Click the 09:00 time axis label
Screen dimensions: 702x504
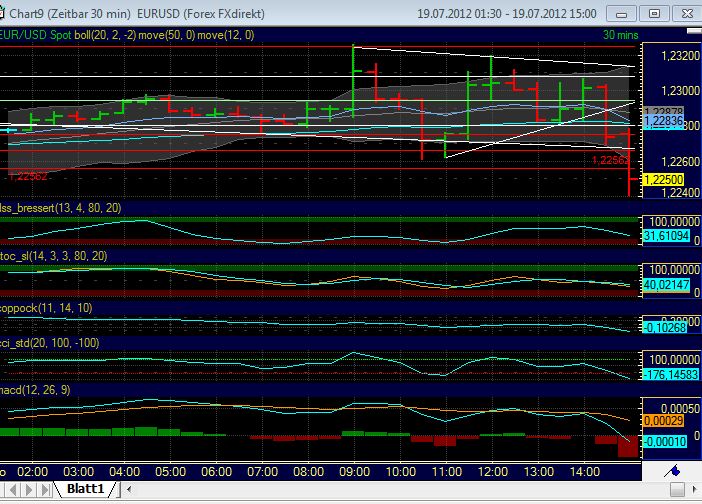(355, 472)
